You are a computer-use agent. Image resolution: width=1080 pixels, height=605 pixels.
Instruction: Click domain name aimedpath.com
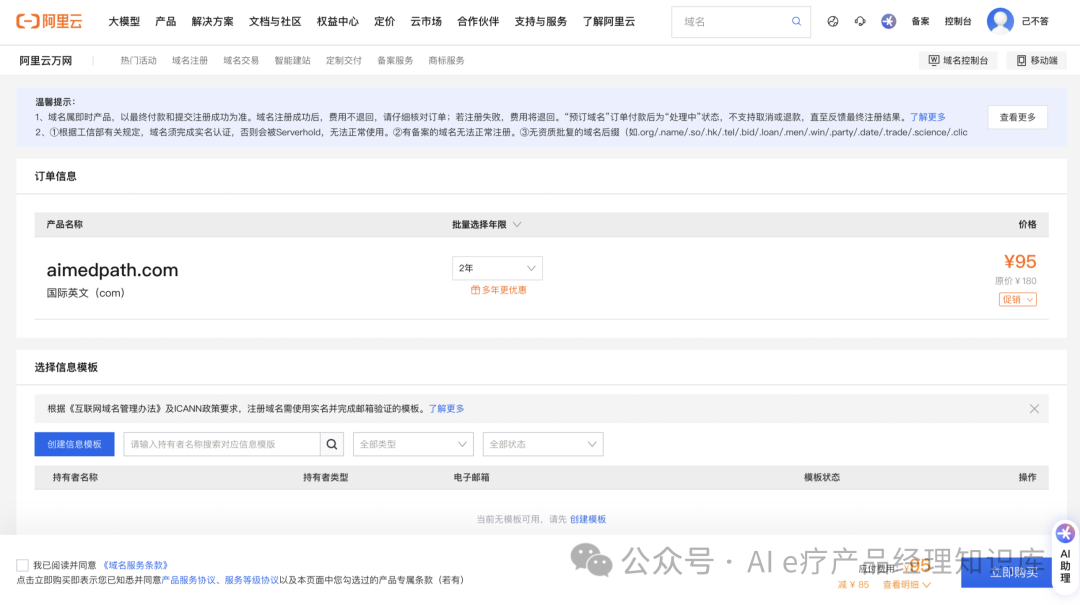pos(112,270)
